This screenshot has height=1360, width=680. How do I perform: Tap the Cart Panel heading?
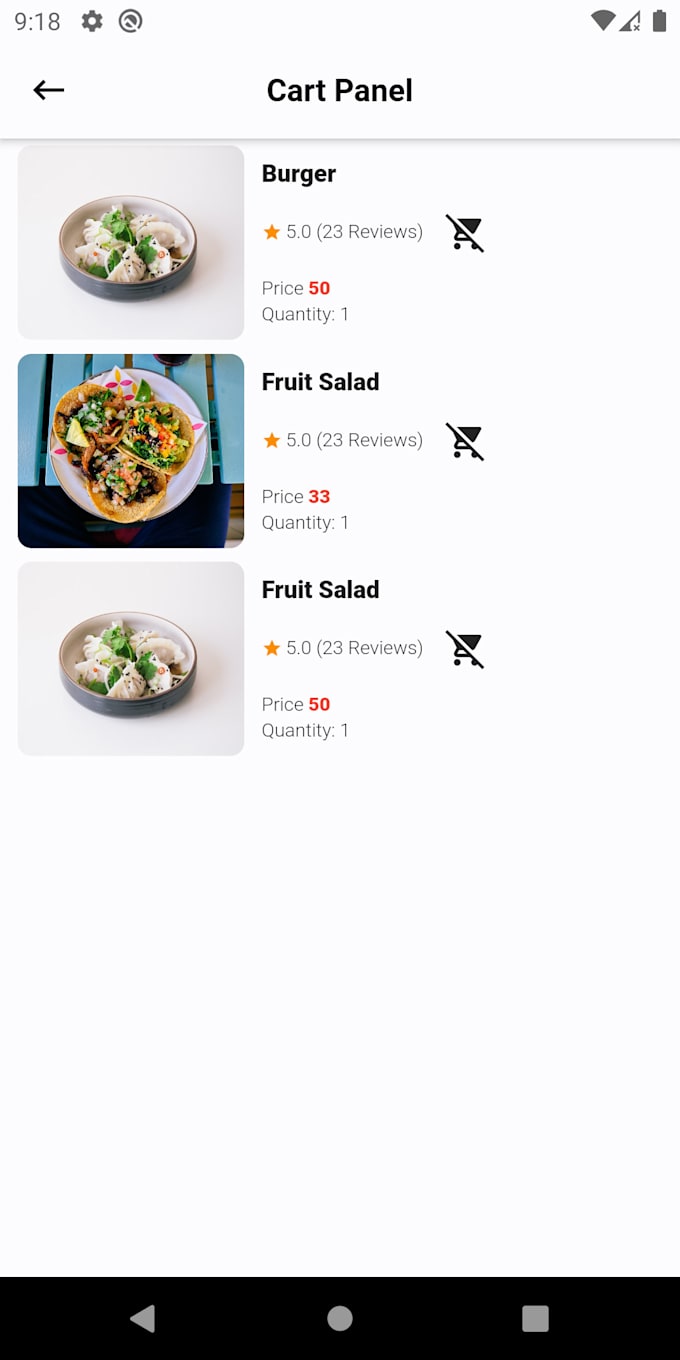[340, 90]
